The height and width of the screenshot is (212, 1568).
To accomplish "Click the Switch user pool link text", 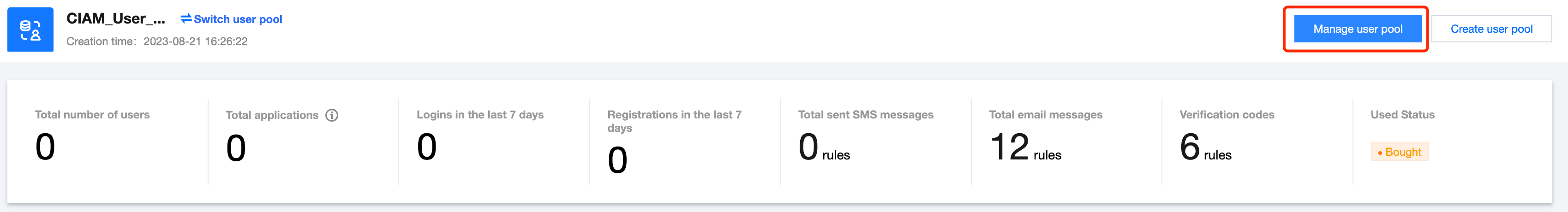I will 237,19.
